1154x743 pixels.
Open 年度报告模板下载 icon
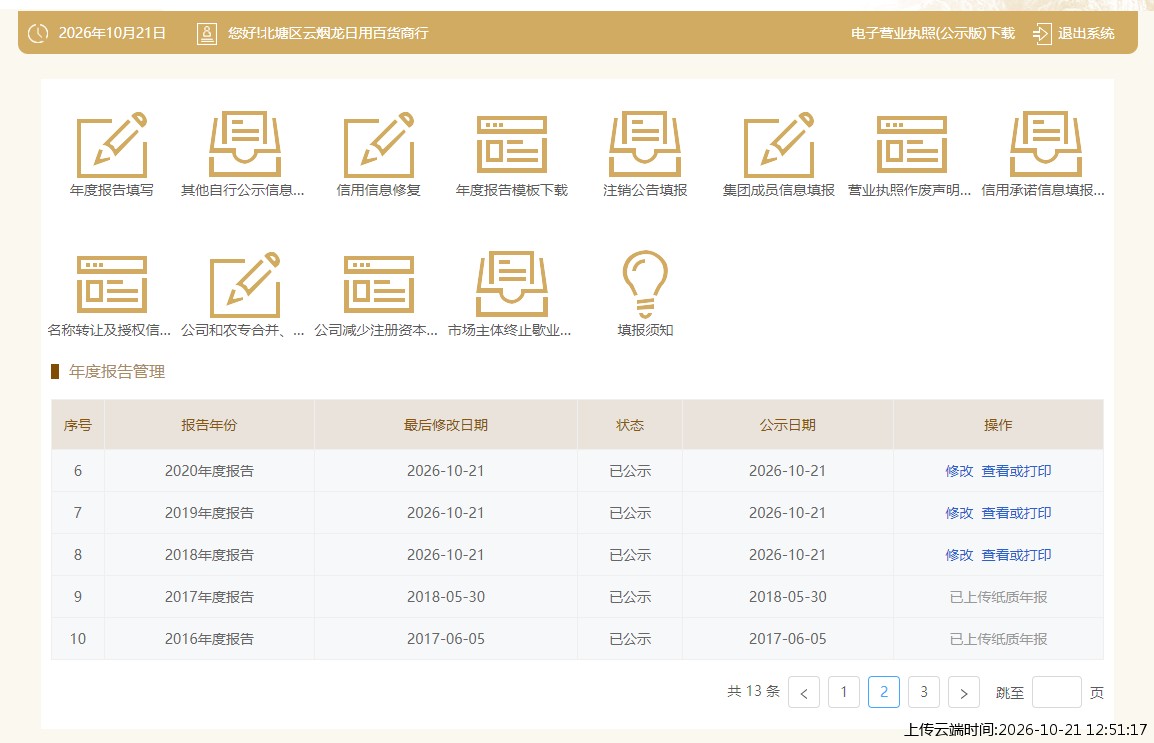coord(511,145)
